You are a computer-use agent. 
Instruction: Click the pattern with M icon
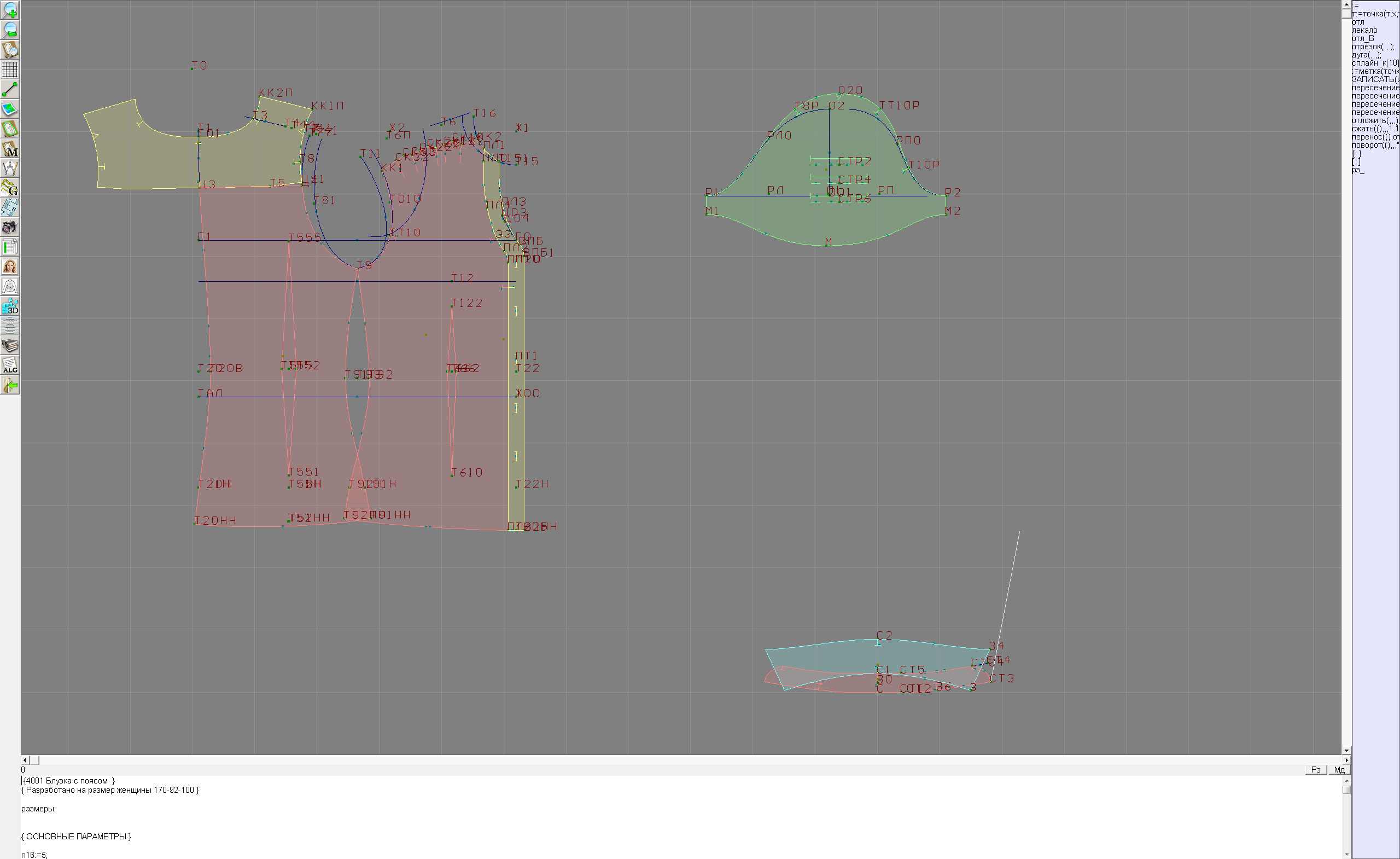10,149
